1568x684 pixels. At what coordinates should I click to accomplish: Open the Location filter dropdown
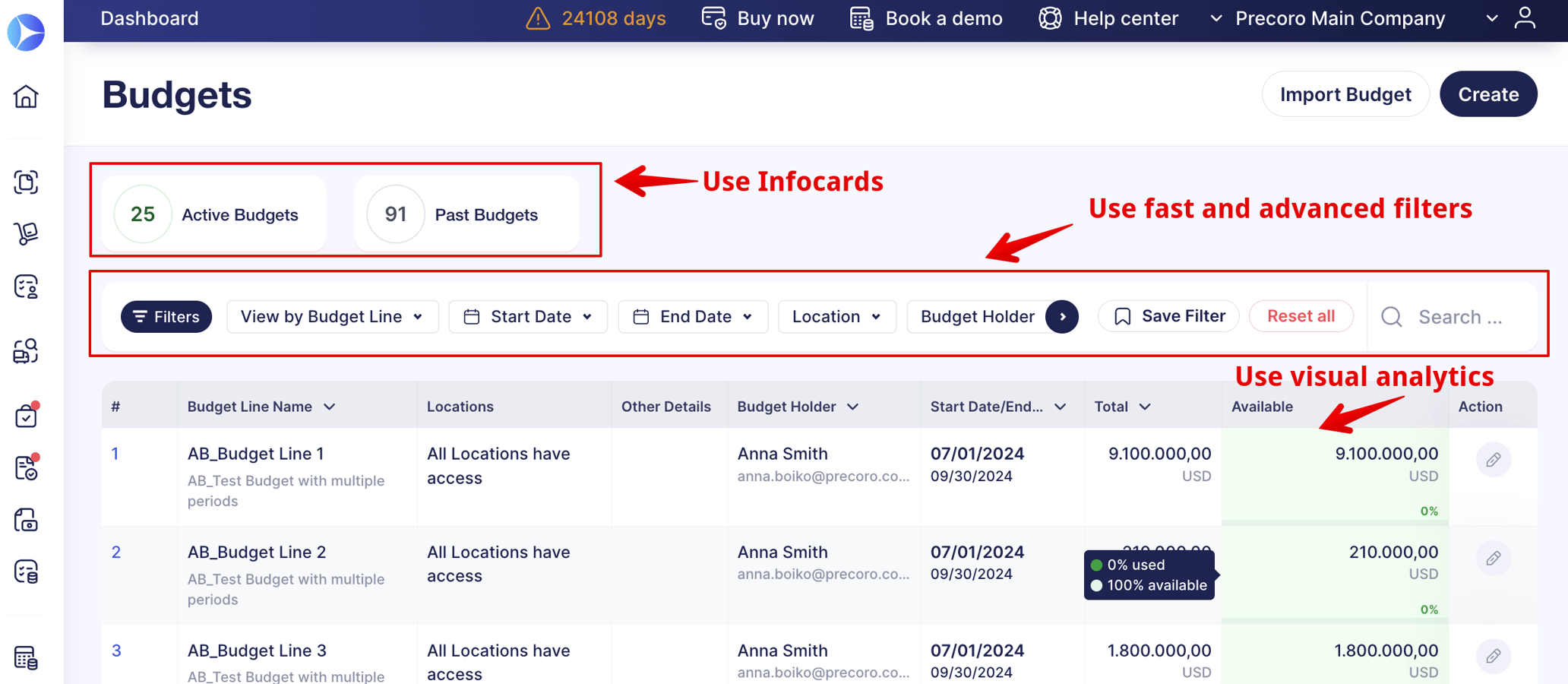(836, 316)
